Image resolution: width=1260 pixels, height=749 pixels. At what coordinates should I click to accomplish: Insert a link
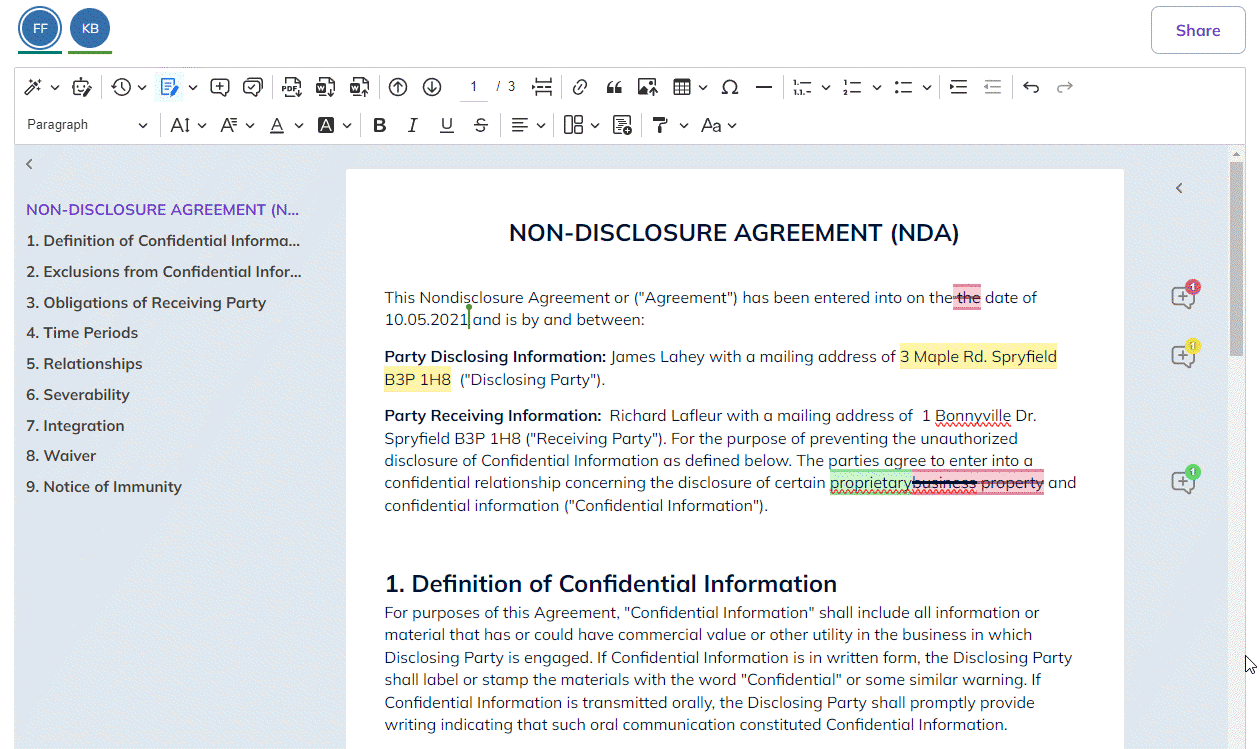point(580,87)
